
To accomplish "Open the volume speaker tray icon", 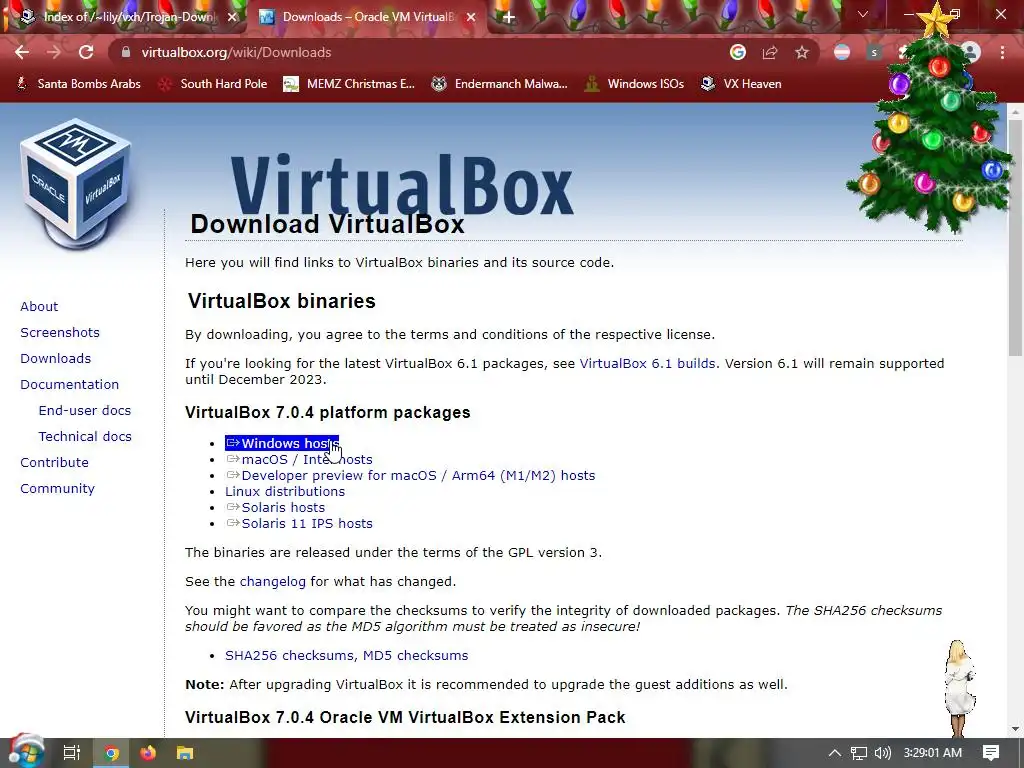I will click(883, 753).
